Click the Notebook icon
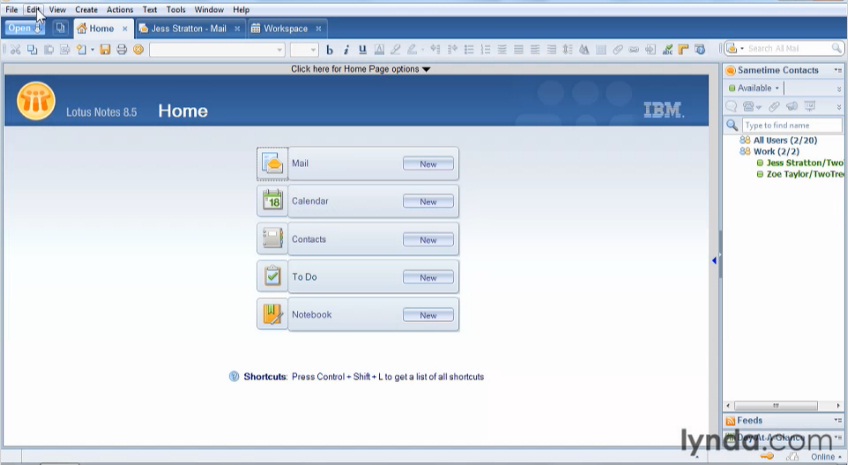The height and width of the screenshot is (465, 848). point(273,314)
